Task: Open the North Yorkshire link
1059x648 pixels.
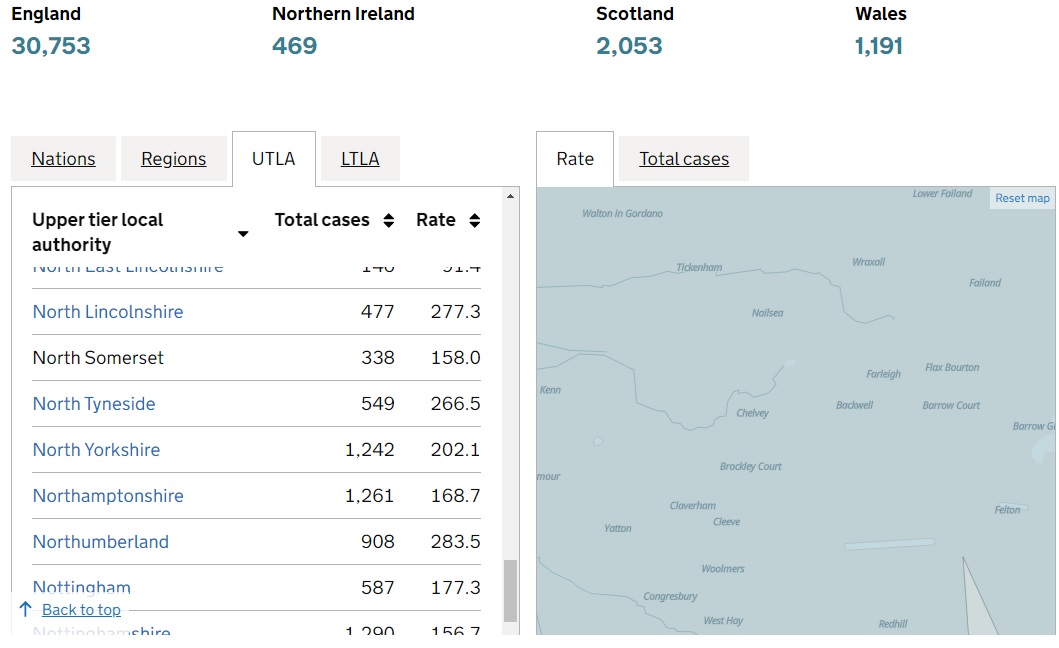Action: [x=96, y=450]
